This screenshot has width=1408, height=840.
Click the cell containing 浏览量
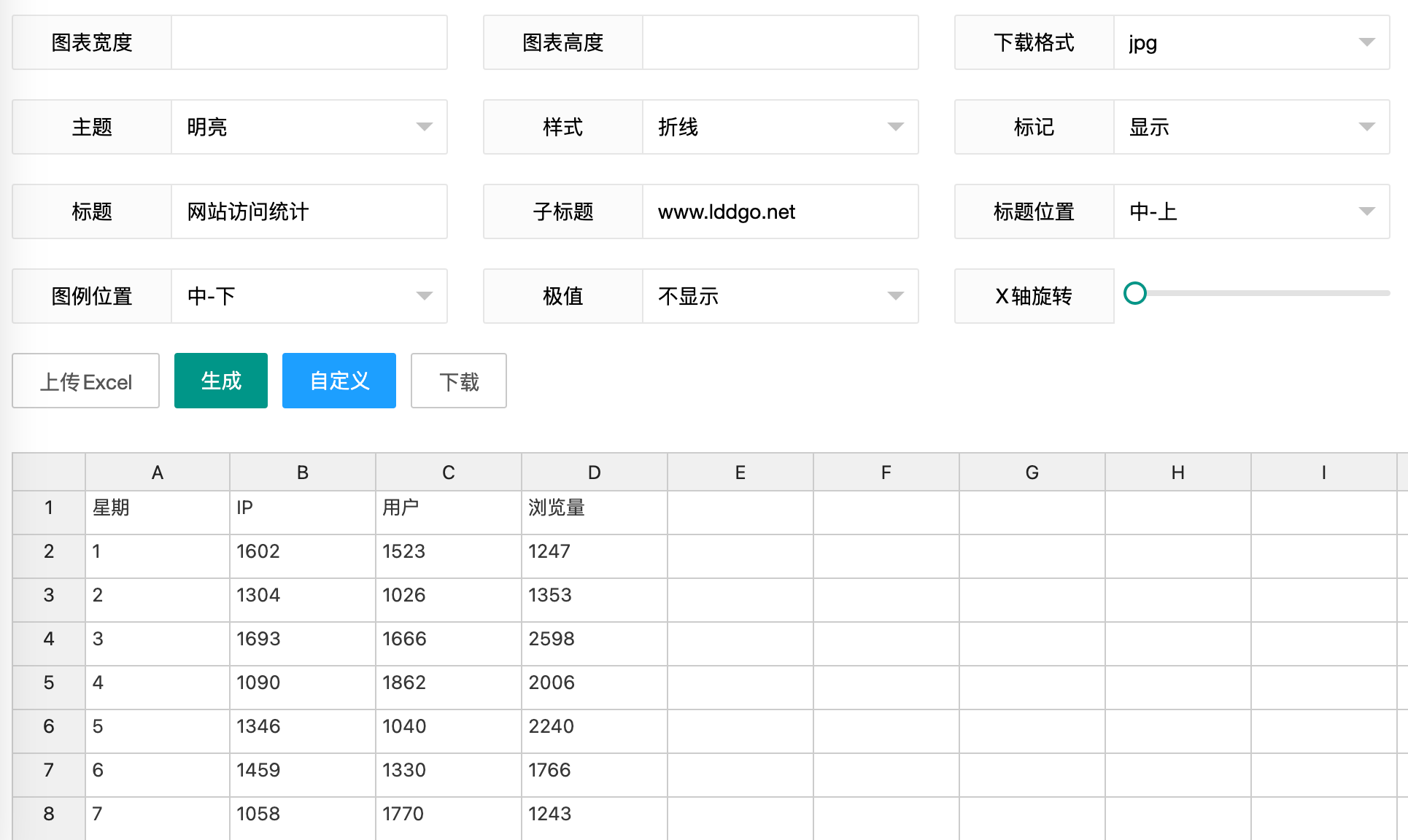[x=593, y=507]
